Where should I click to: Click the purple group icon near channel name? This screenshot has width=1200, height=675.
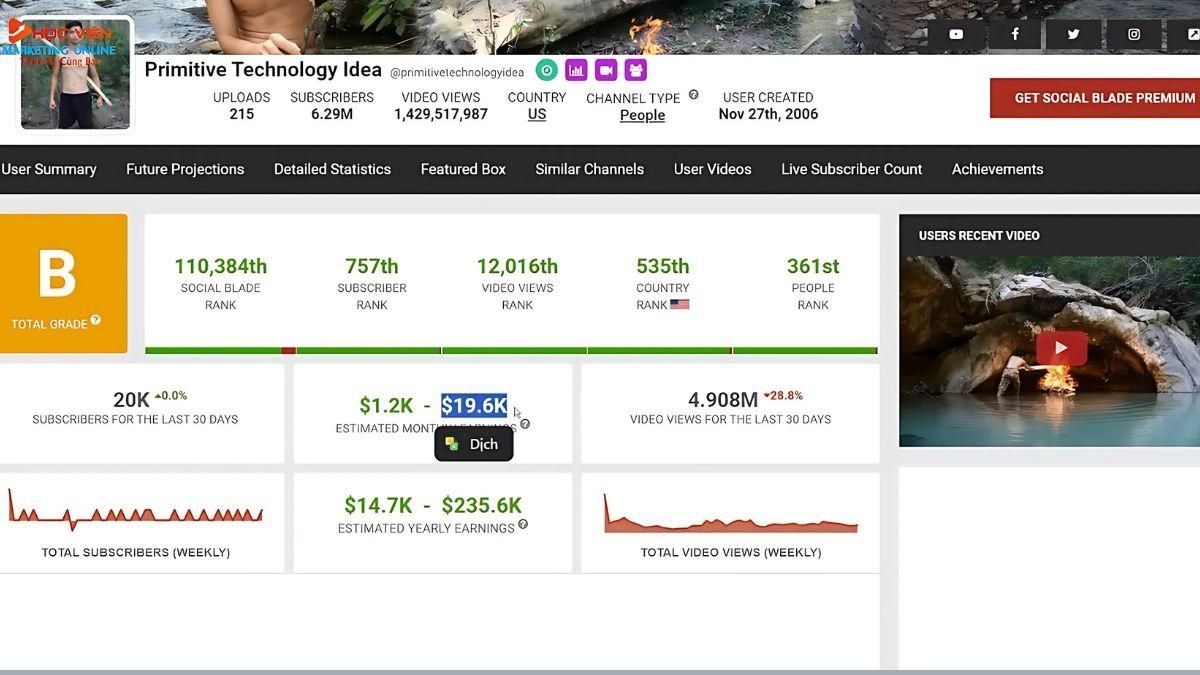636,70
